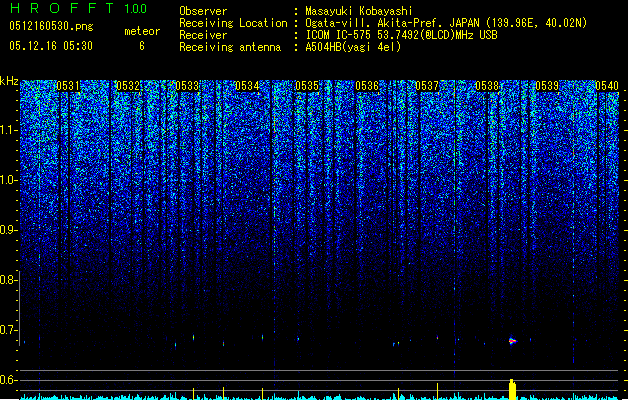Click the Receiving antenna field label
Image resolution: width=629 pixels, height=400 pixels.
click(x=230, y=47)
